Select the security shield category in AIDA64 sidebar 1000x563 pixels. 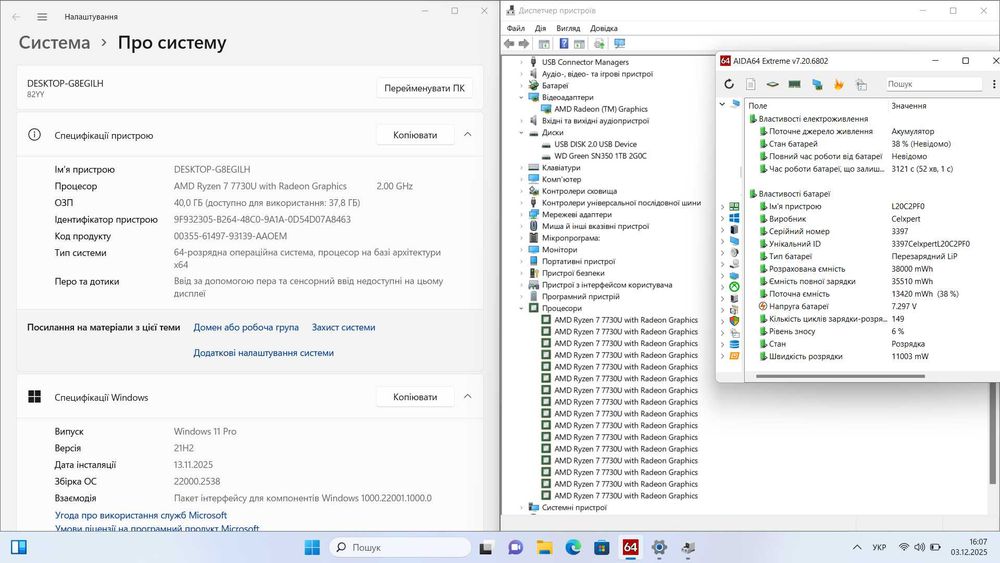tap(734, 321)
